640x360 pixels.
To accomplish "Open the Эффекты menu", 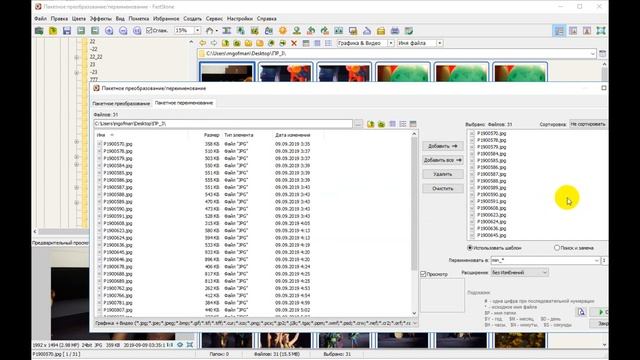I will coord(100,19).
